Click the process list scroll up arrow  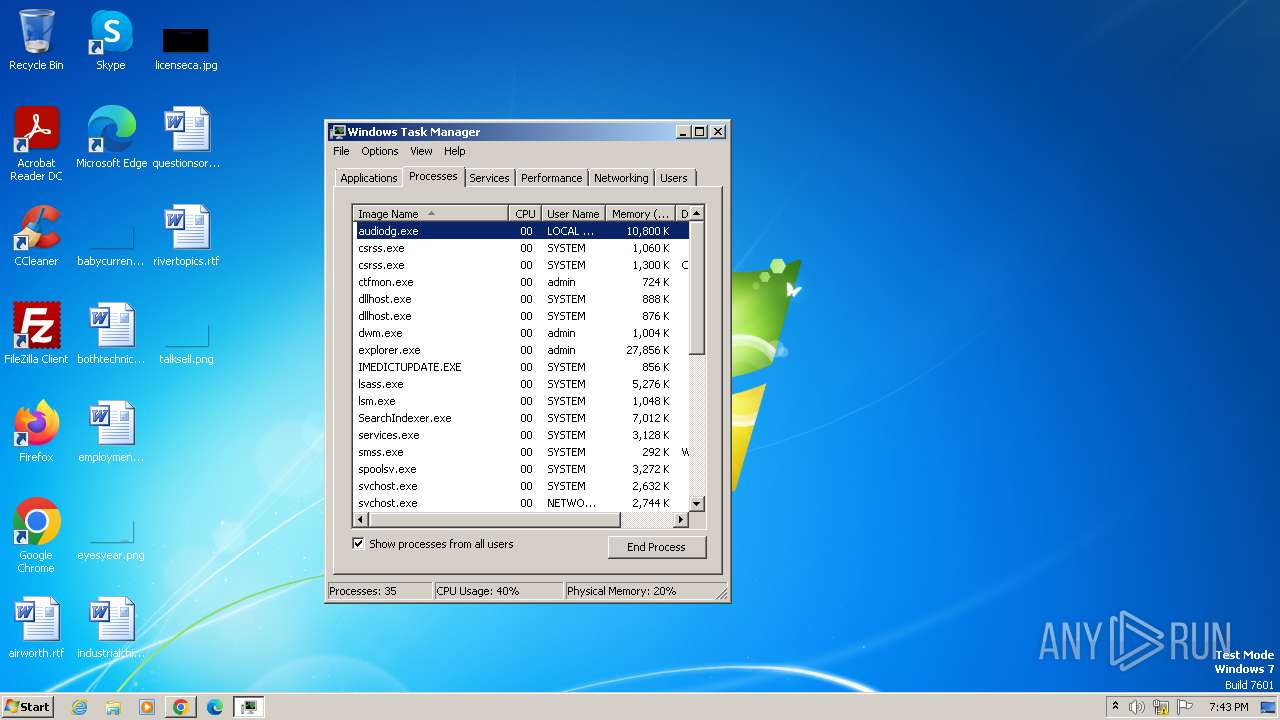tap(697, 213)
